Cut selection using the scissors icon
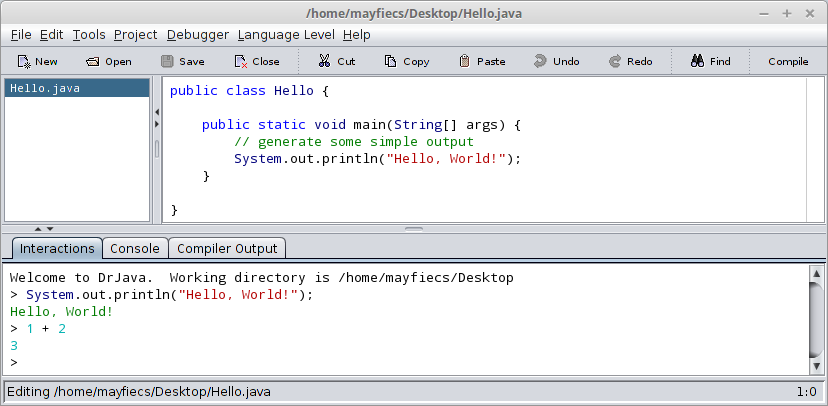828x406 pixels. coord(336,62)
